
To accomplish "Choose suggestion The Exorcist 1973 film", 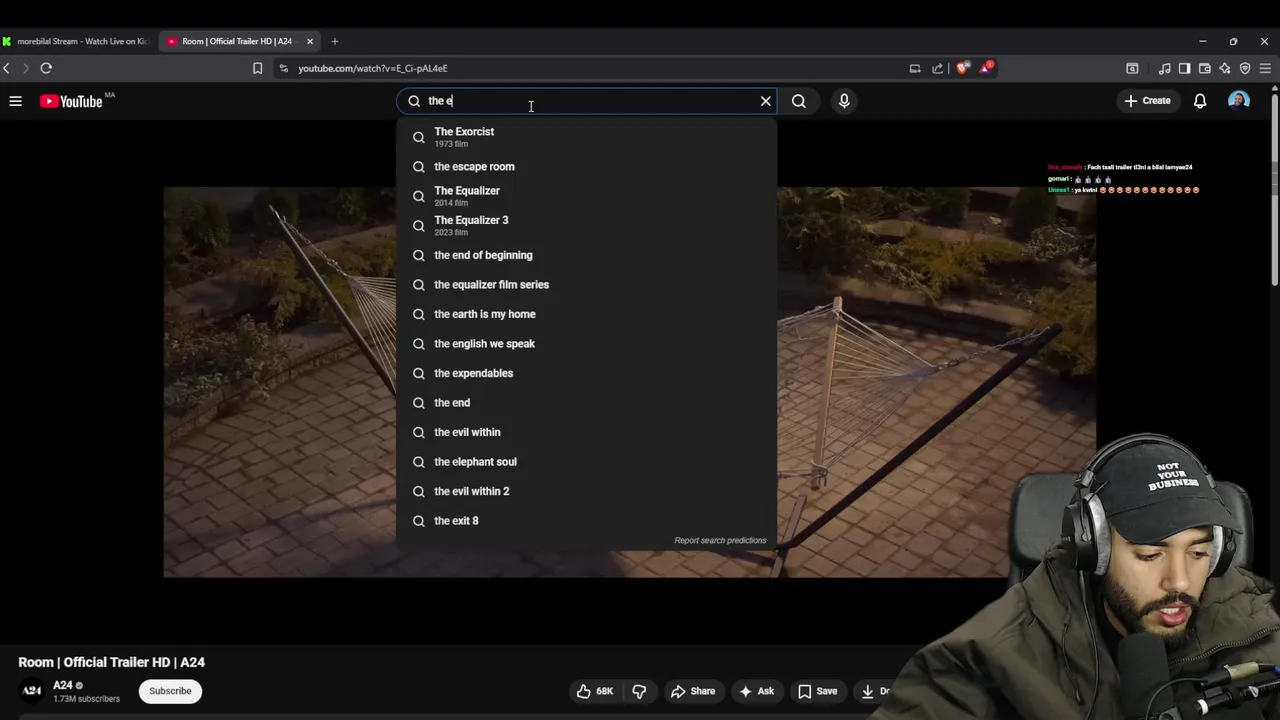I will (x=586, y=136).
